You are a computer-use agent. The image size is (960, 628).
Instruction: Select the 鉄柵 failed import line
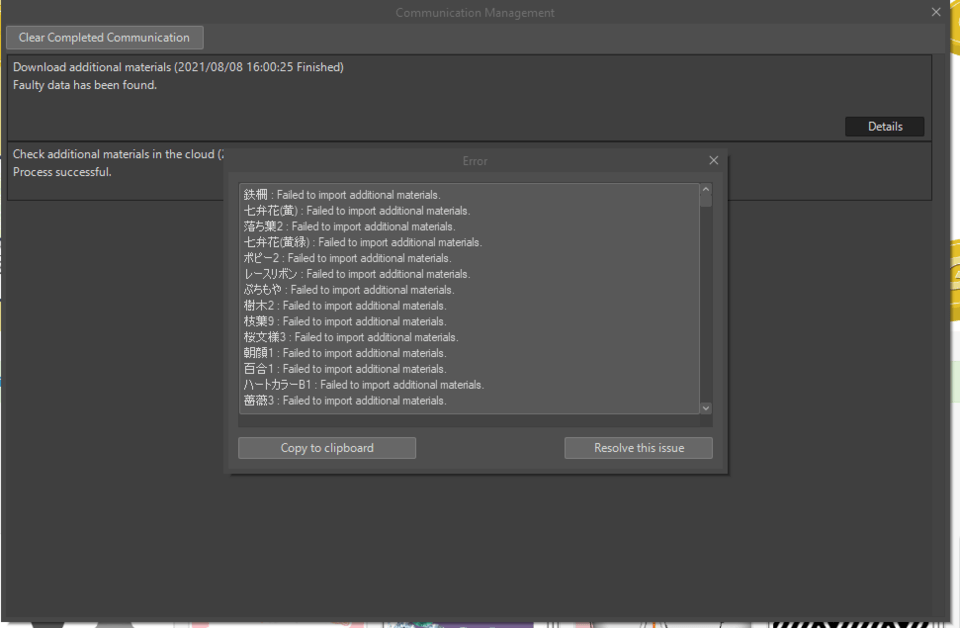coord(342,195)
